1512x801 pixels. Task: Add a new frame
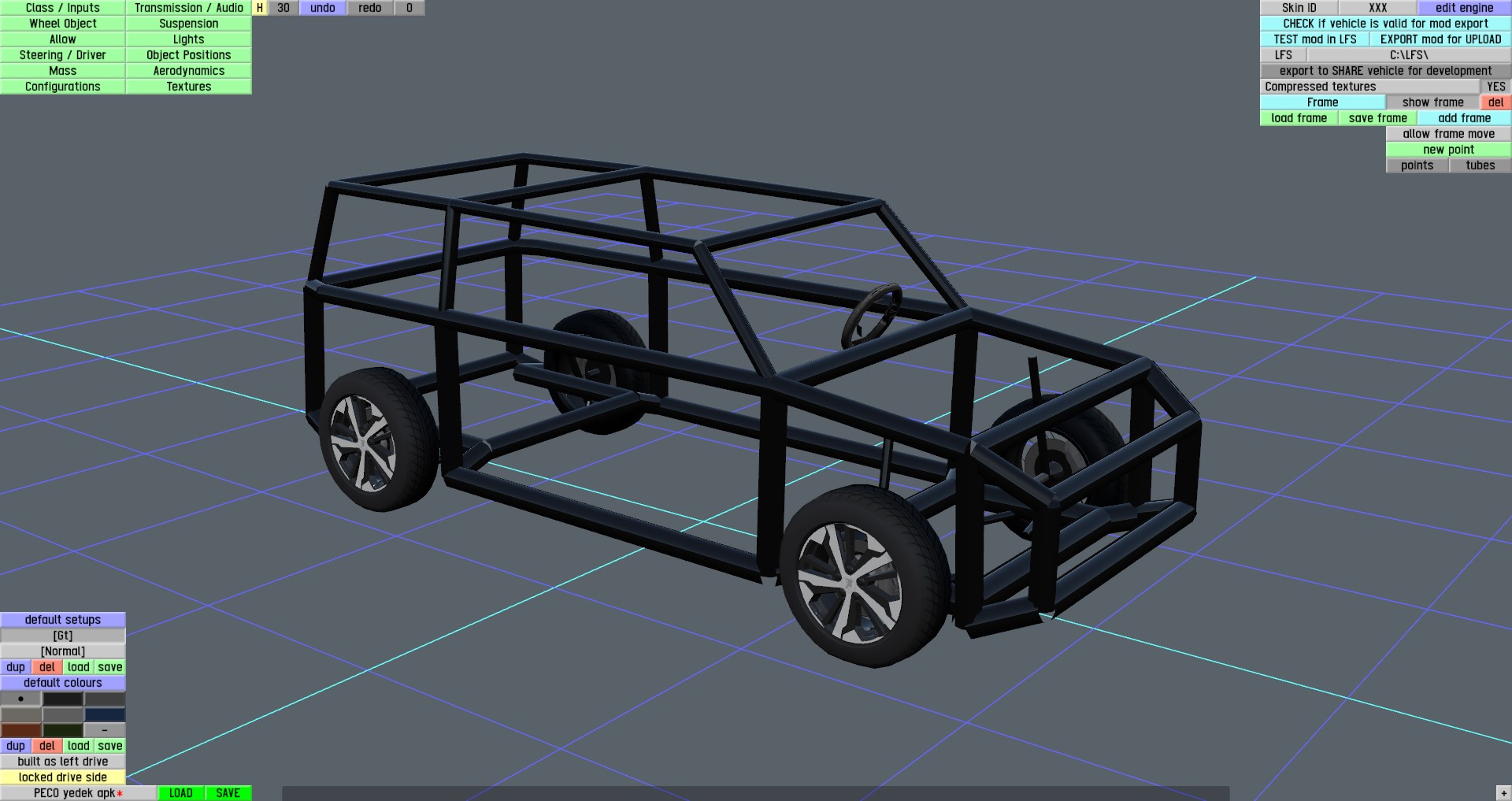tap(1465, 118)
